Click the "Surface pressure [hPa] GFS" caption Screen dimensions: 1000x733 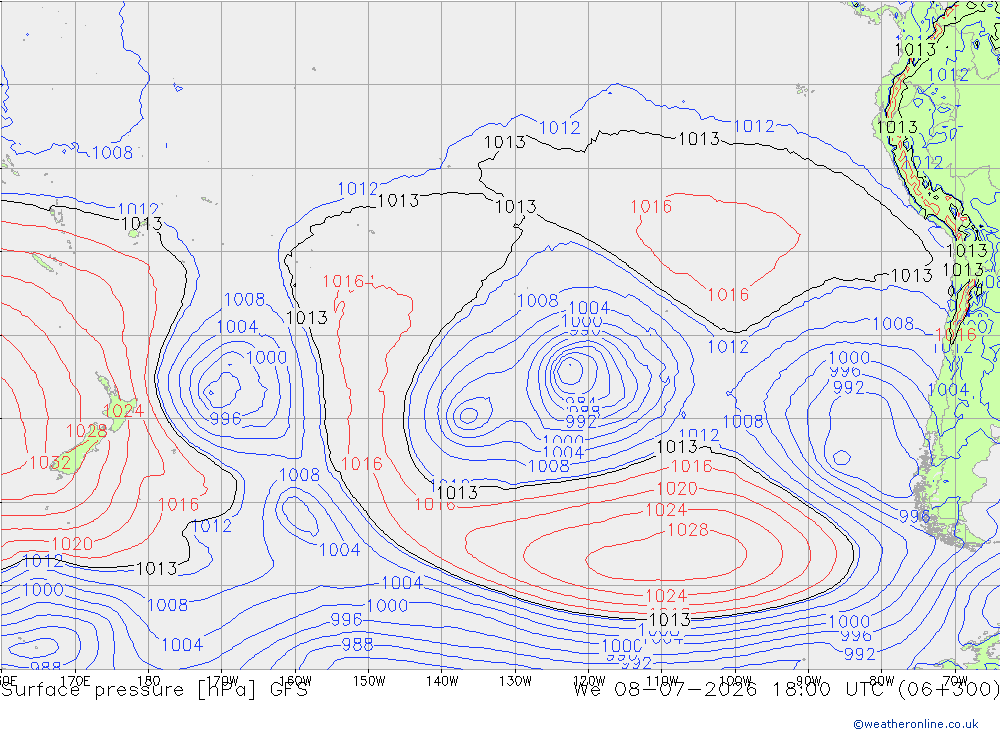point(154,690)
